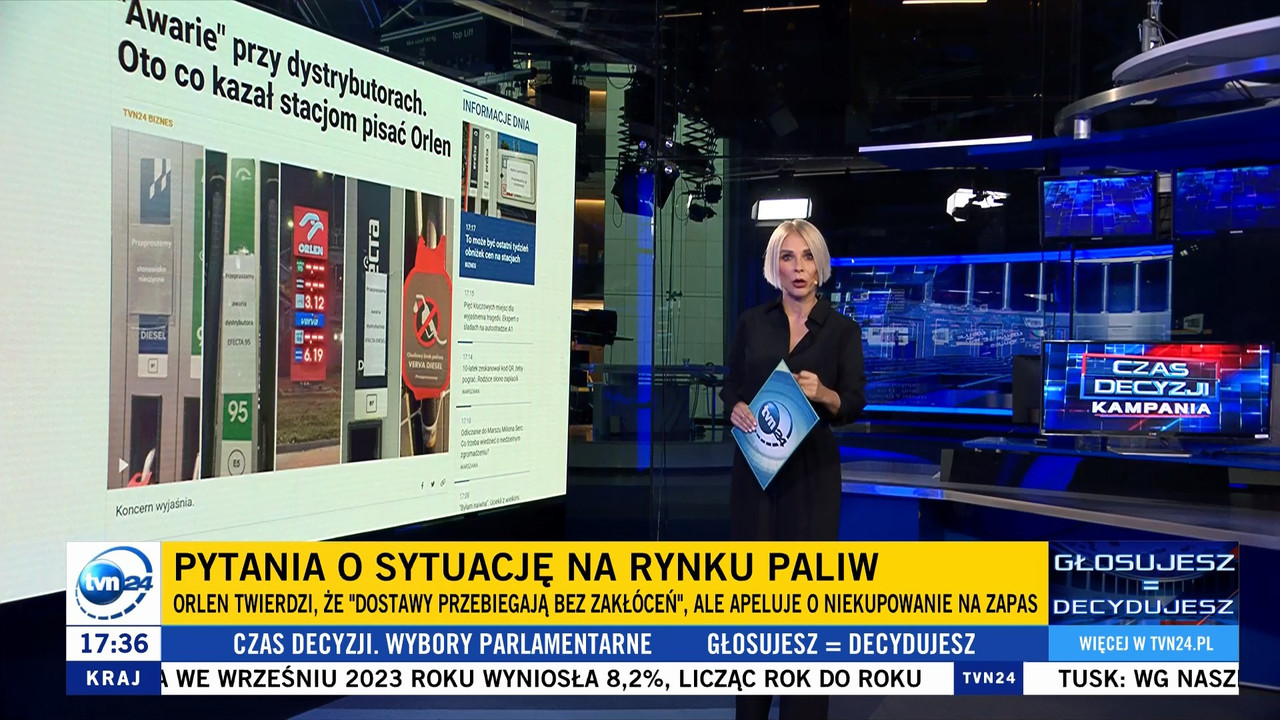Click subheadline 'ORLEN TWIERDZI, ŻE DOSTAWY PRZEBIEGAJĄ'

(x=605, y=606)
